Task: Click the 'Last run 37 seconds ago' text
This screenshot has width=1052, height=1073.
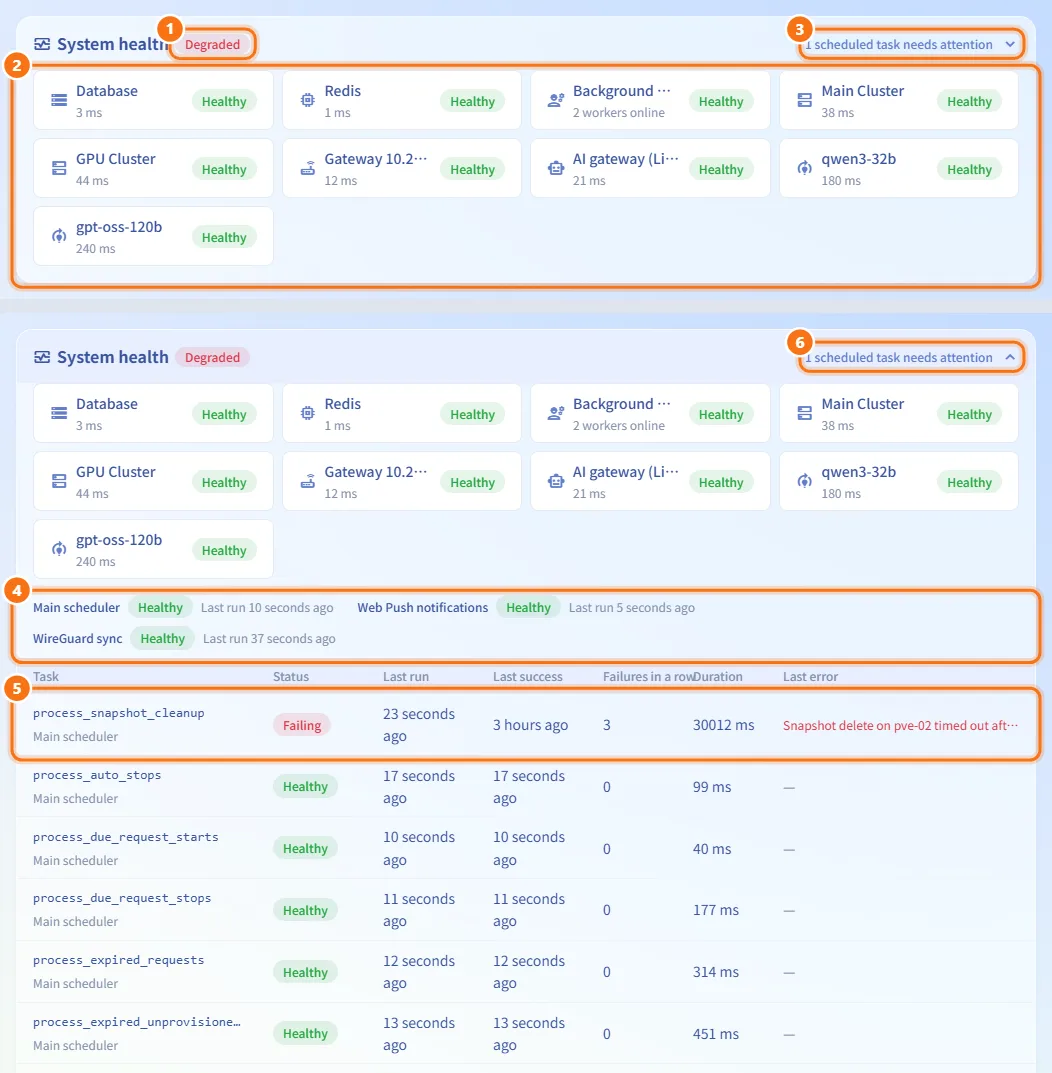Action: click(x=269, y=638)
